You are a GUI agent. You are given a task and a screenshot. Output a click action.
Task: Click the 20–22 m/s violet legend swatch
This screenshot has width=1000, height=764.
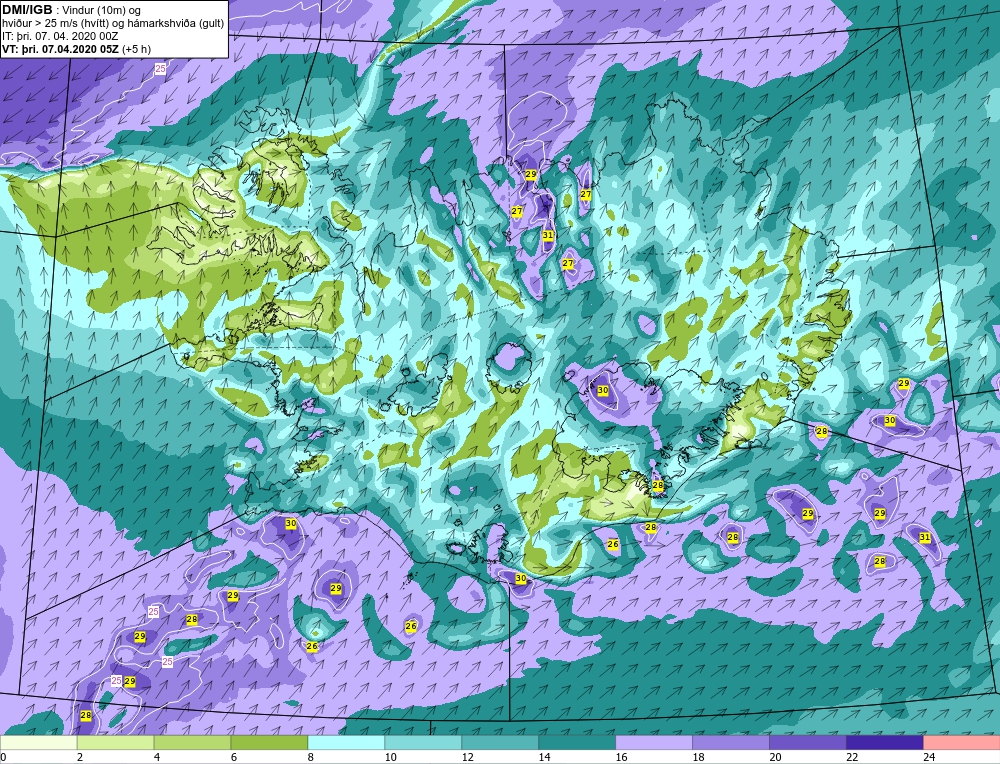pos(807,743)
